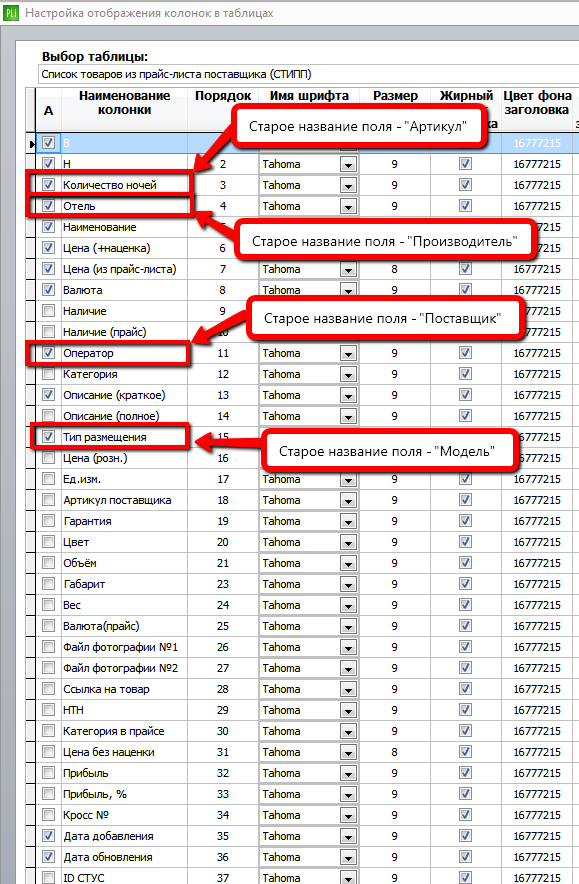The height and width of the screenshot is (884, 579).
Task: Toggle the checkbox for Наименование row
Action: point(48,227)
